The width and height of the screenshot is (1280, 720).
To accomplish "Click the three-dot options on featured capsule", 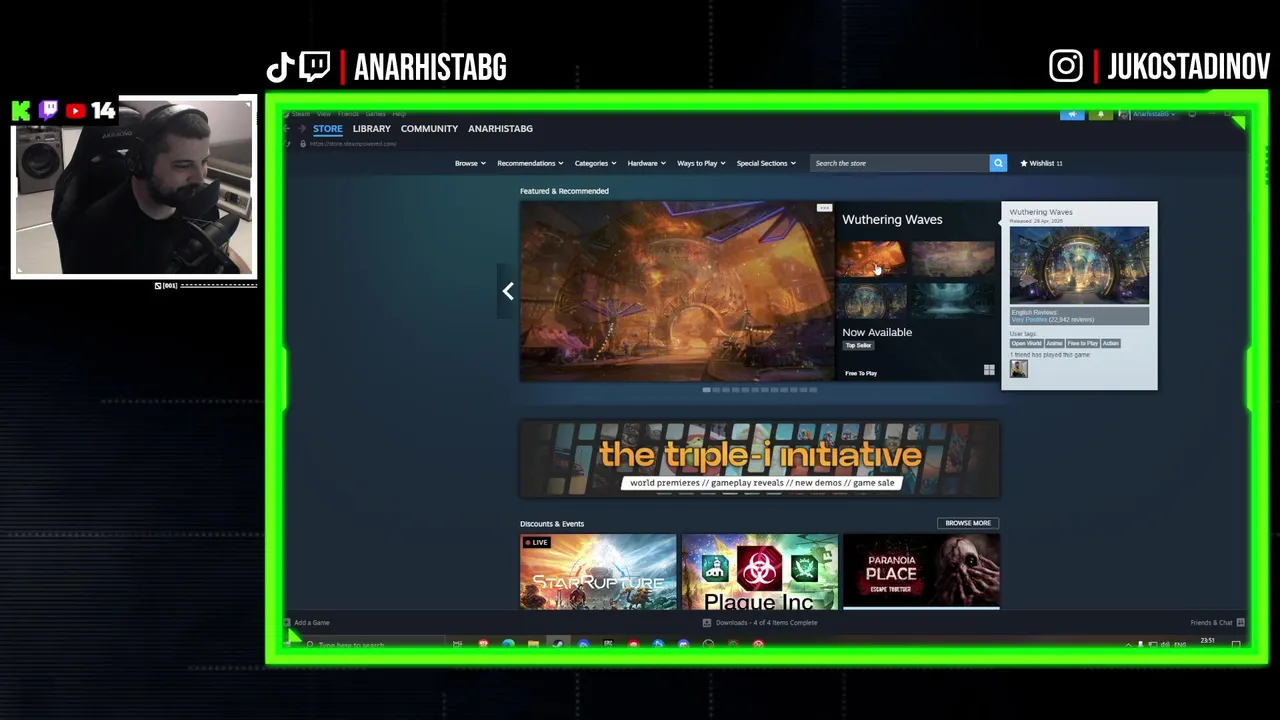I will [824, 208].
